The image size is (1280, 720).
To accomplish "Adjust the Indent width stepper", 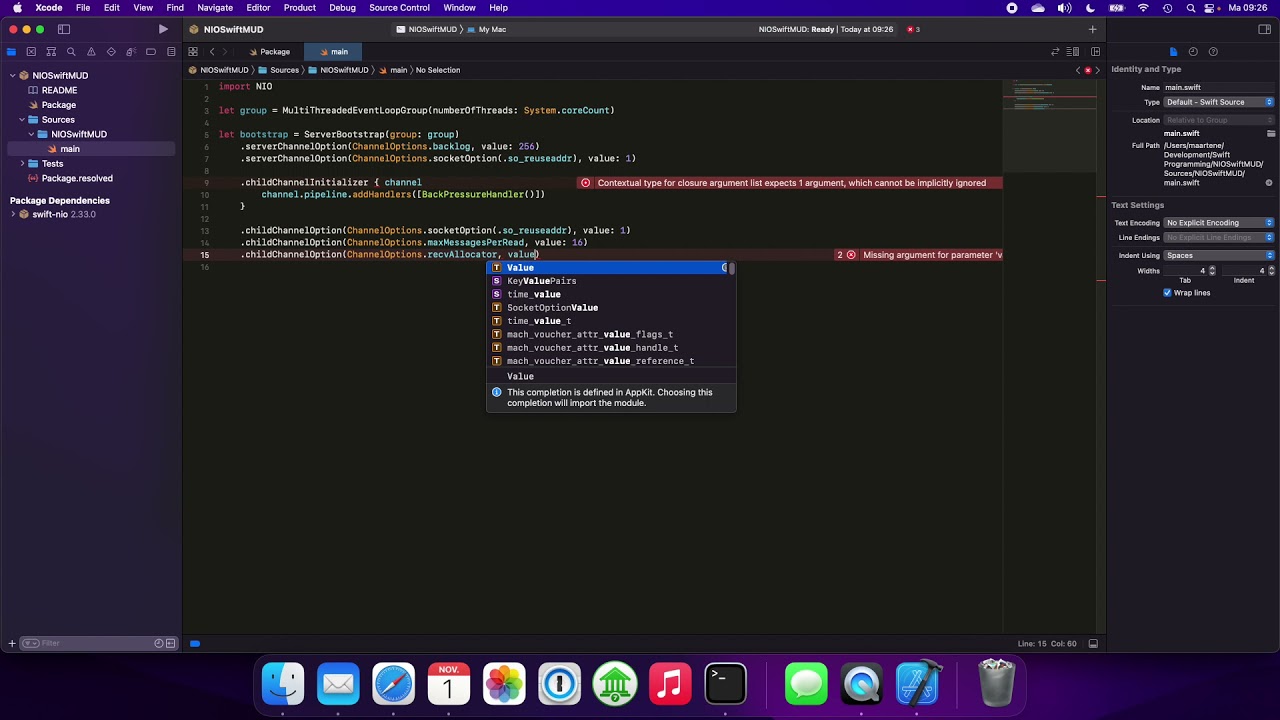I will (1271, 271).
